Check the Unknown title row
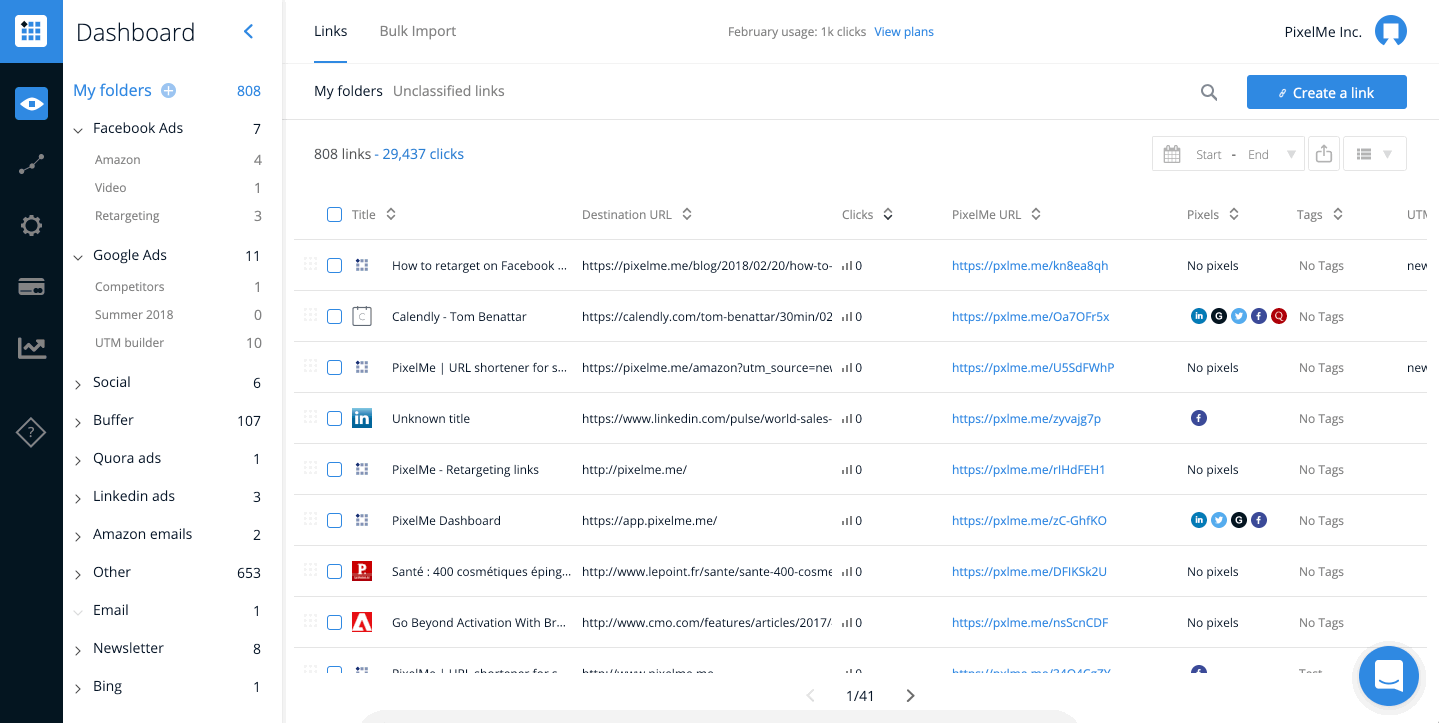Screen dimensions: 1439x723 pos(334,418)
